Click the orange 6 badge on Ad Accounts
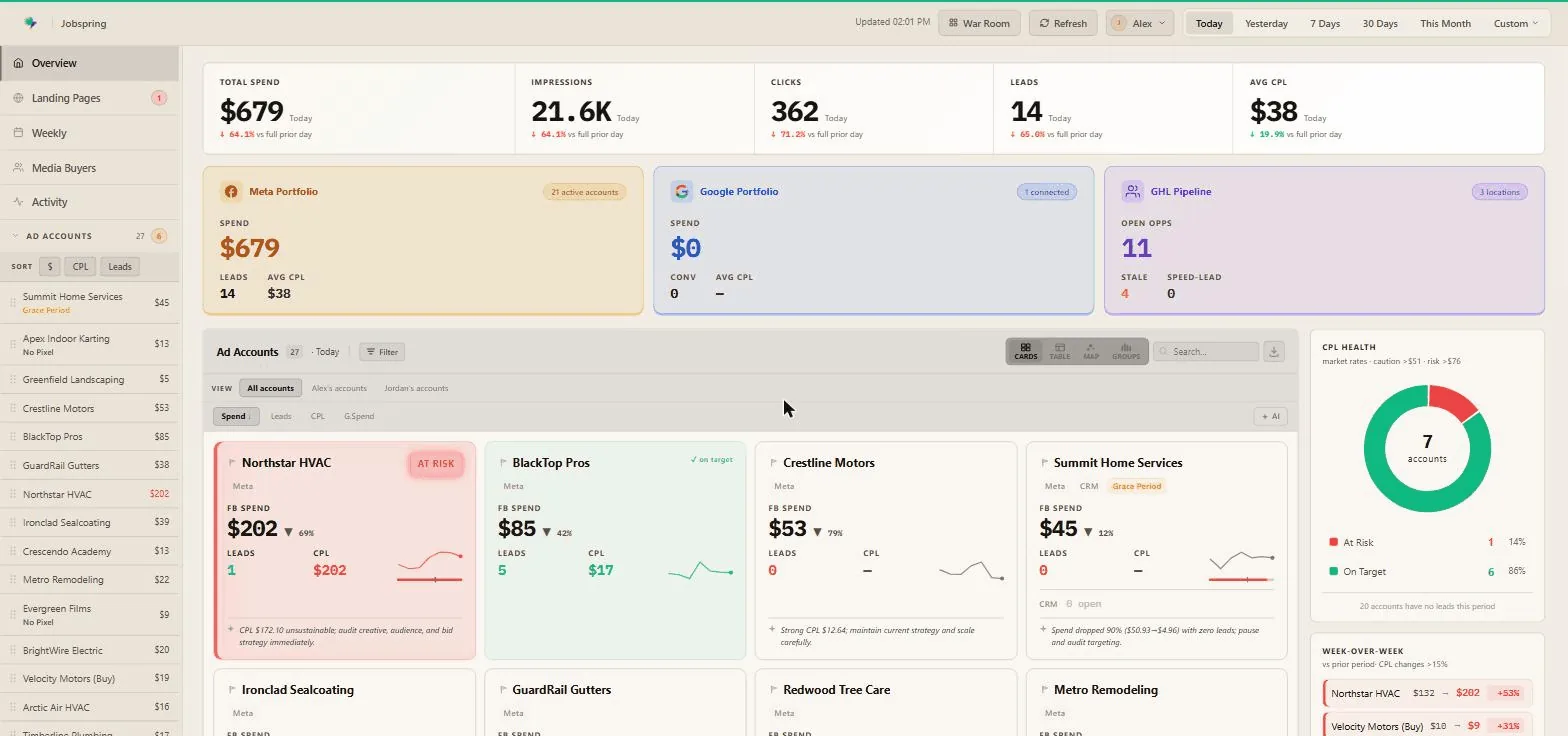Screen dimensions: 1568x736 (159, 236)
